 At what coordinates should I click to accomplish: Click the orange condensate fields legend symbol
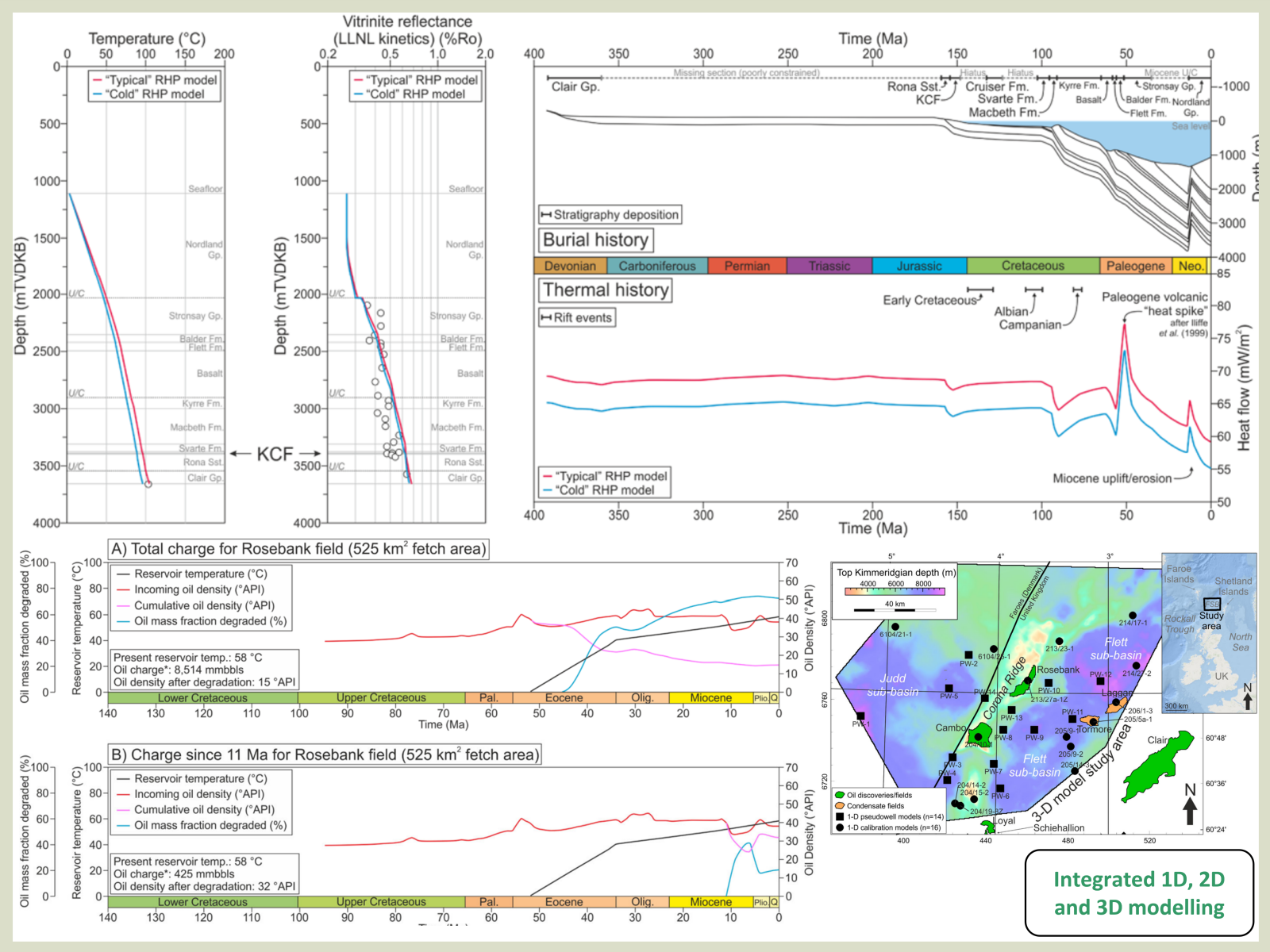pyautogui.click(x=840, y=806)
